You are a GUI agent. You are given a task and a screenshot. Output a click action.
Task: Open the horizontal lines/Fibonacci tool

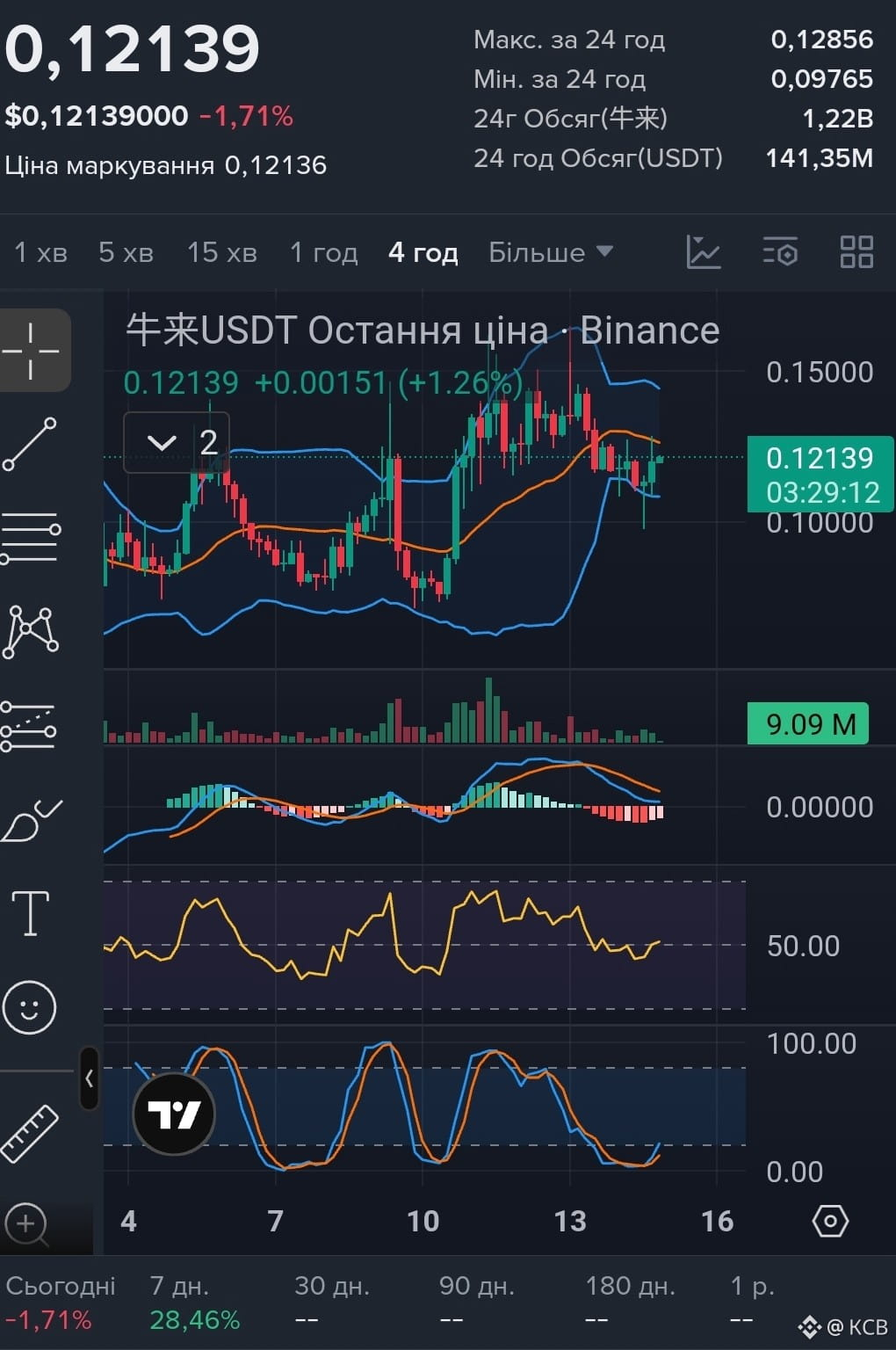(30, 537)
